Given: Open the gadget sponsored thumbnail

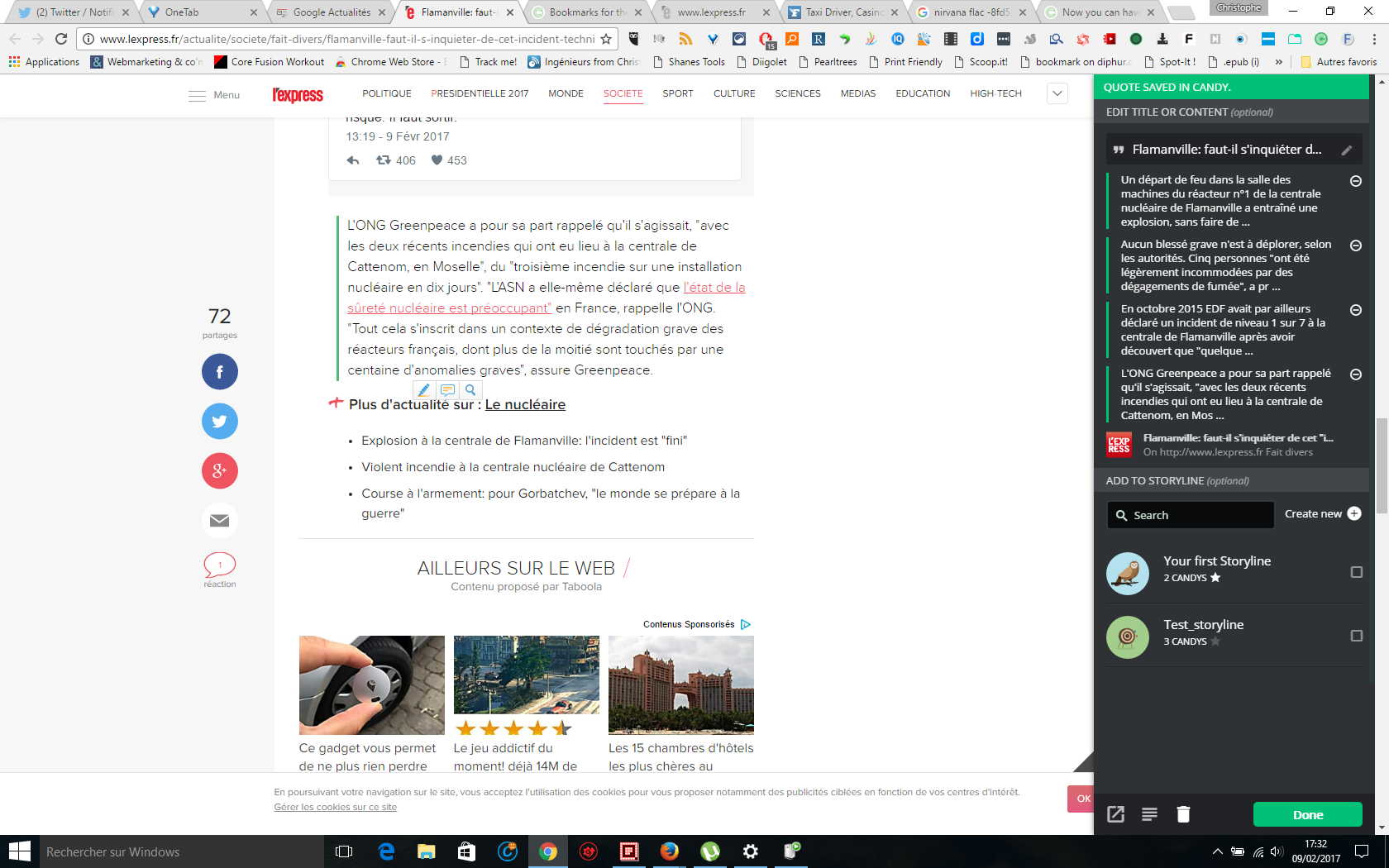Looking at the screenshot, I should point(371,684).
